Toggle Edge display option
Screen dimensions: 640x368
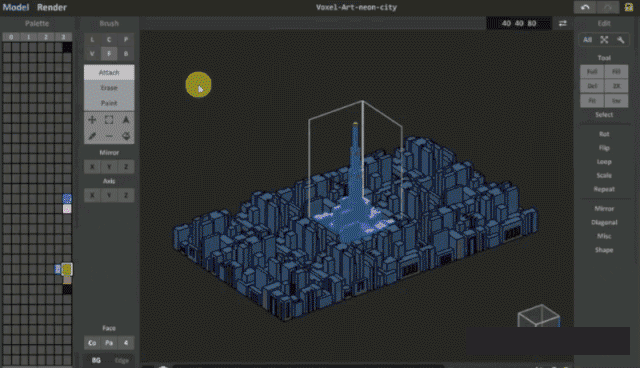(x=122, y=360)
